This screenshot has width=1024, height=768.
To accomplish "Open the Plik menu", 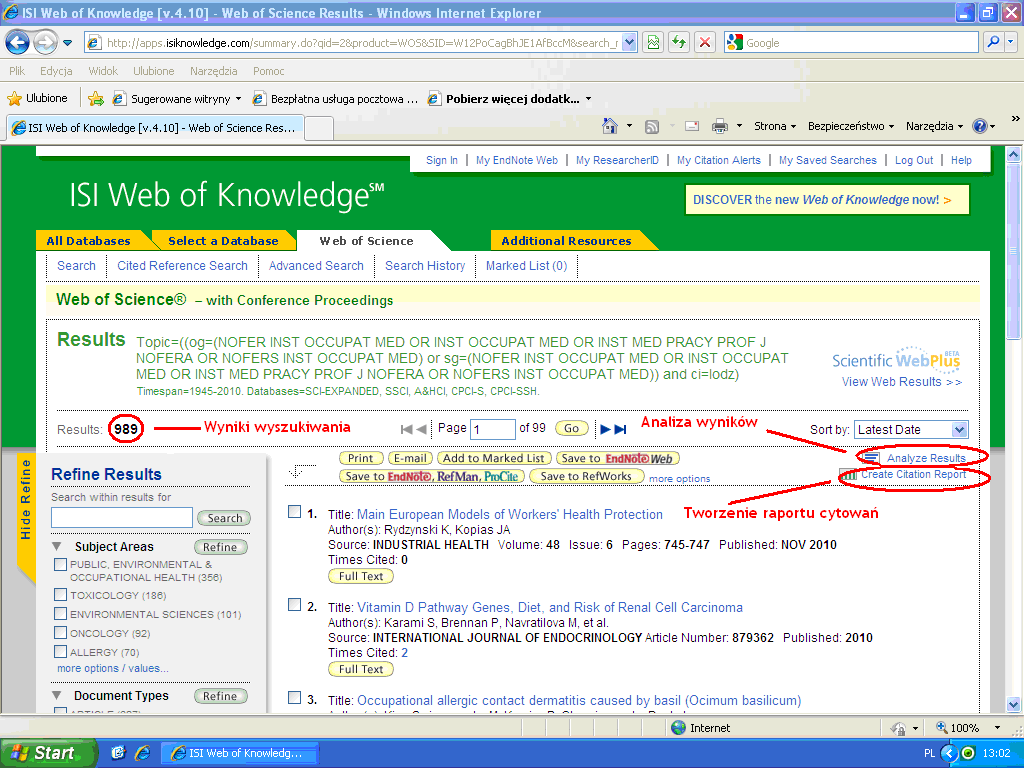I will pyautogui.click(x=17, y=71).
